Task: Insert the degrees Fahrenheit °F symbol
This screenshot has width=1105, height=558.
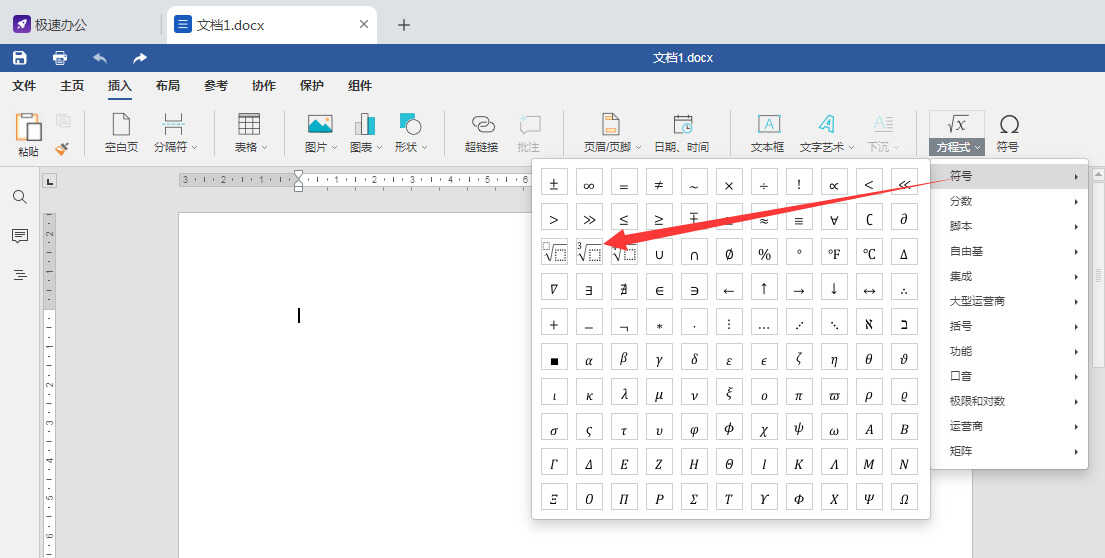Action: point(834,252)
